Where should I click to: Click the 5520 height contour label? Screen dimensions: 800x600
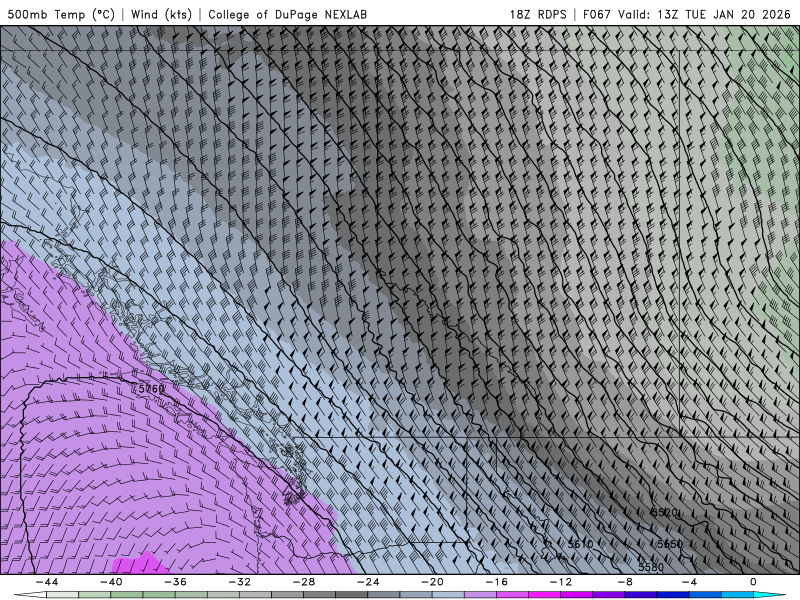click(x=665, y=512)
